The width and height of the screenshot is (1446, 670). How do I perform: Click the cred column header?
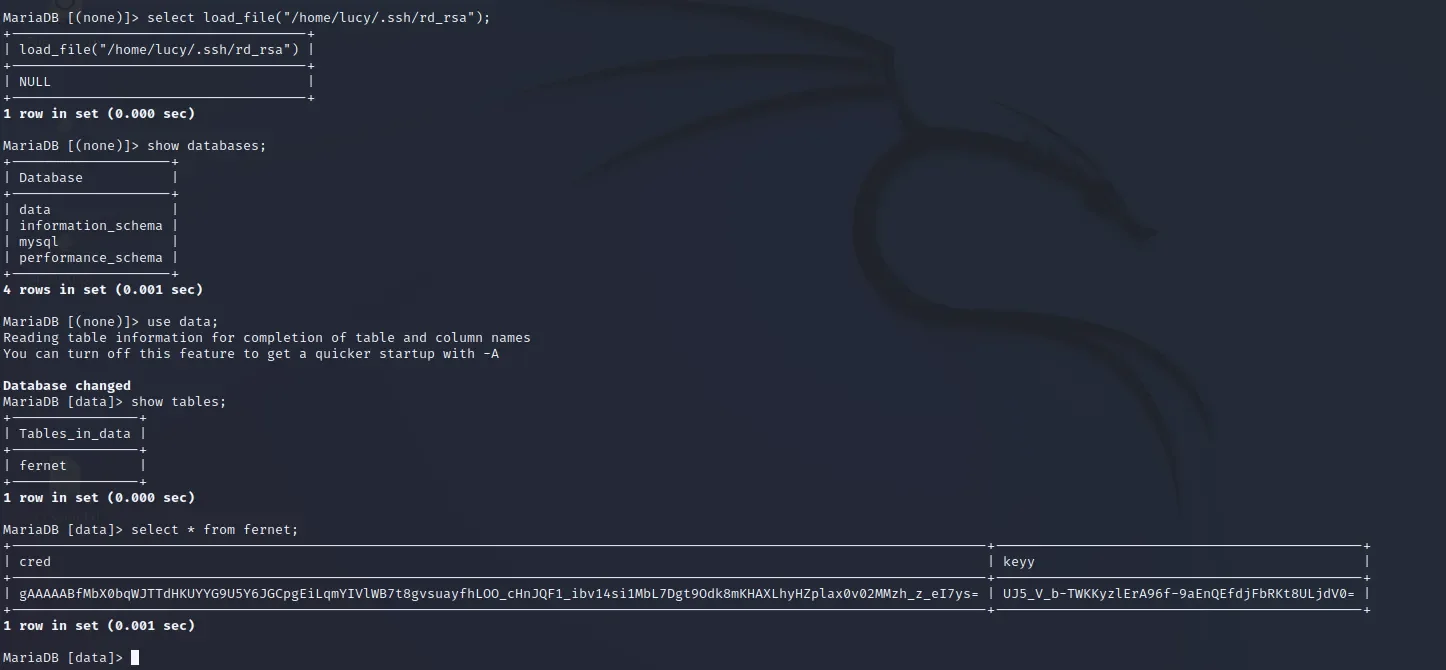[x=35, y=561]
